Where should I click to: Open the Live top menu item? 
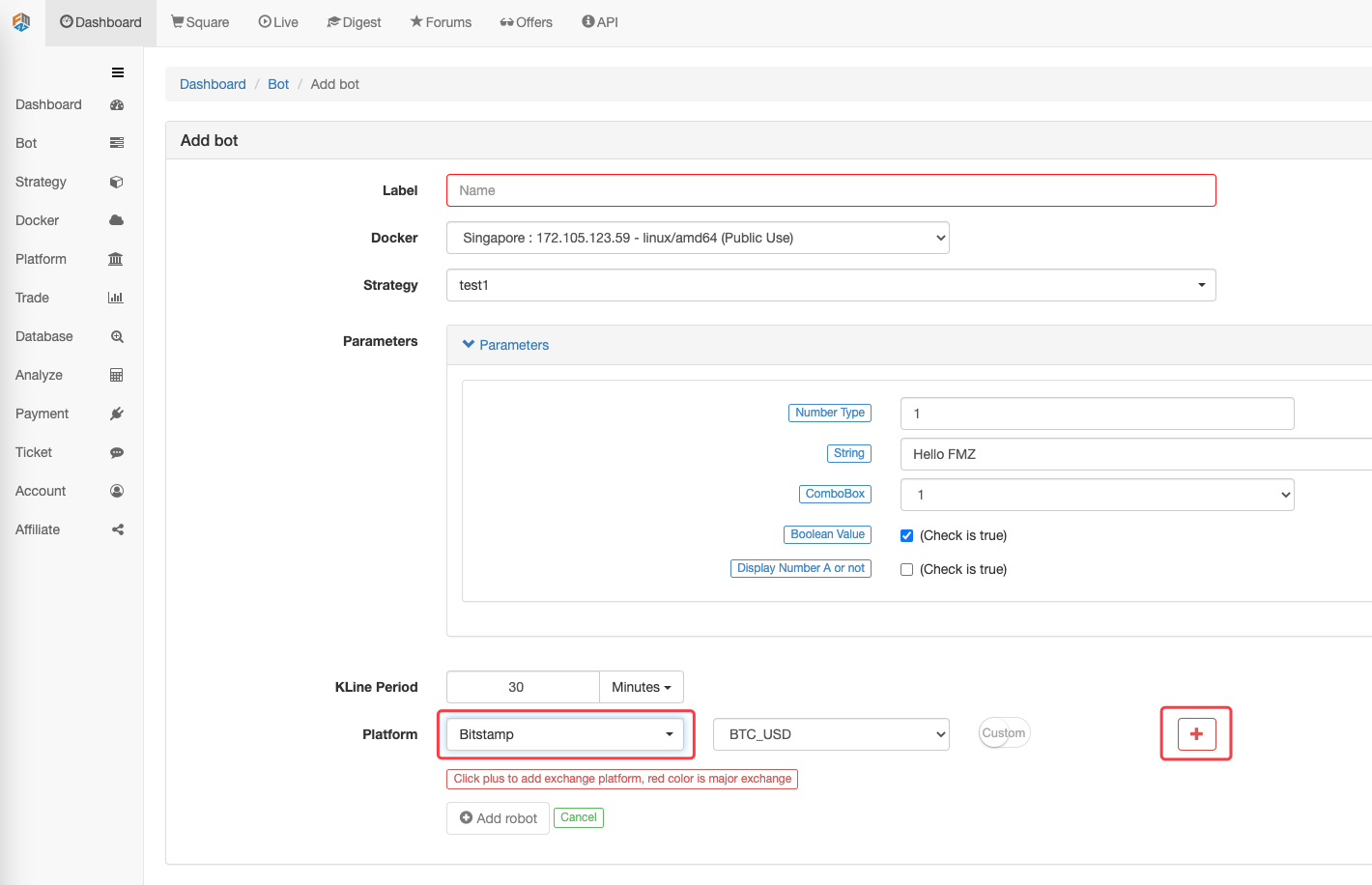[278, 22]
